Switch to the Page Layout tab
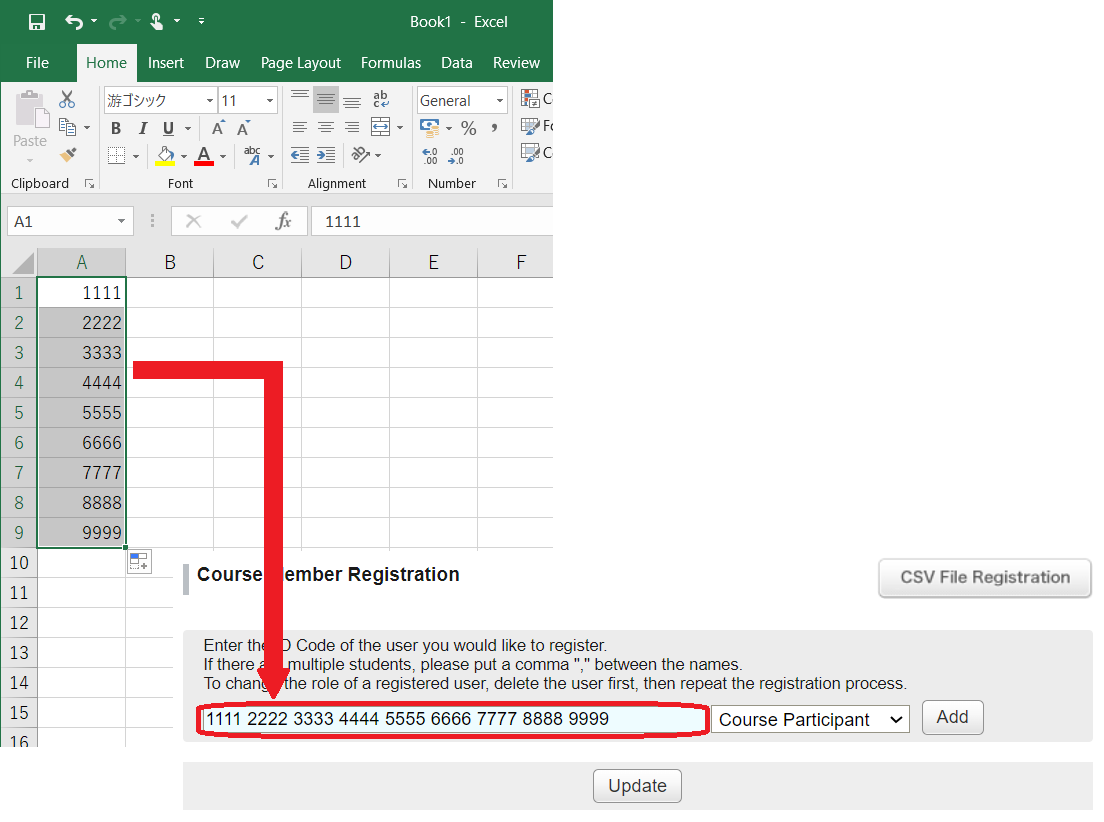The width and height of the screenshot is (1104, 822). pos(301,63)
